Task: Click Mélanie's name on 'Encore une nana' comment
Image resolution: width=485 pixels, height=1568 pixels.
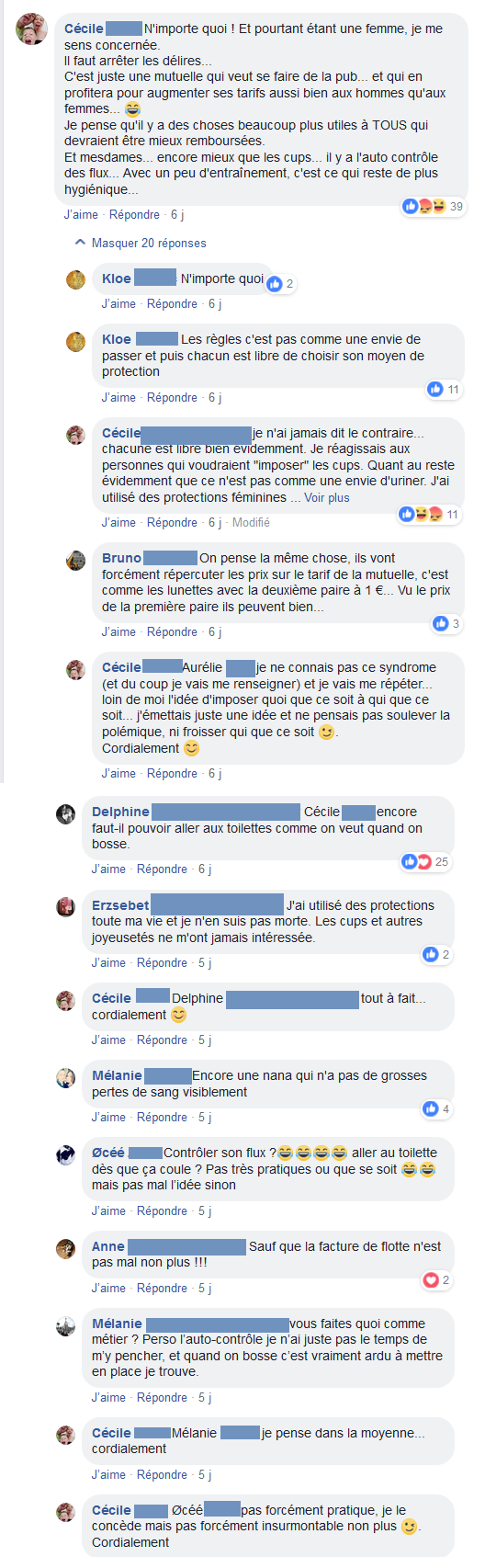Action: [x=117, y=1075]
